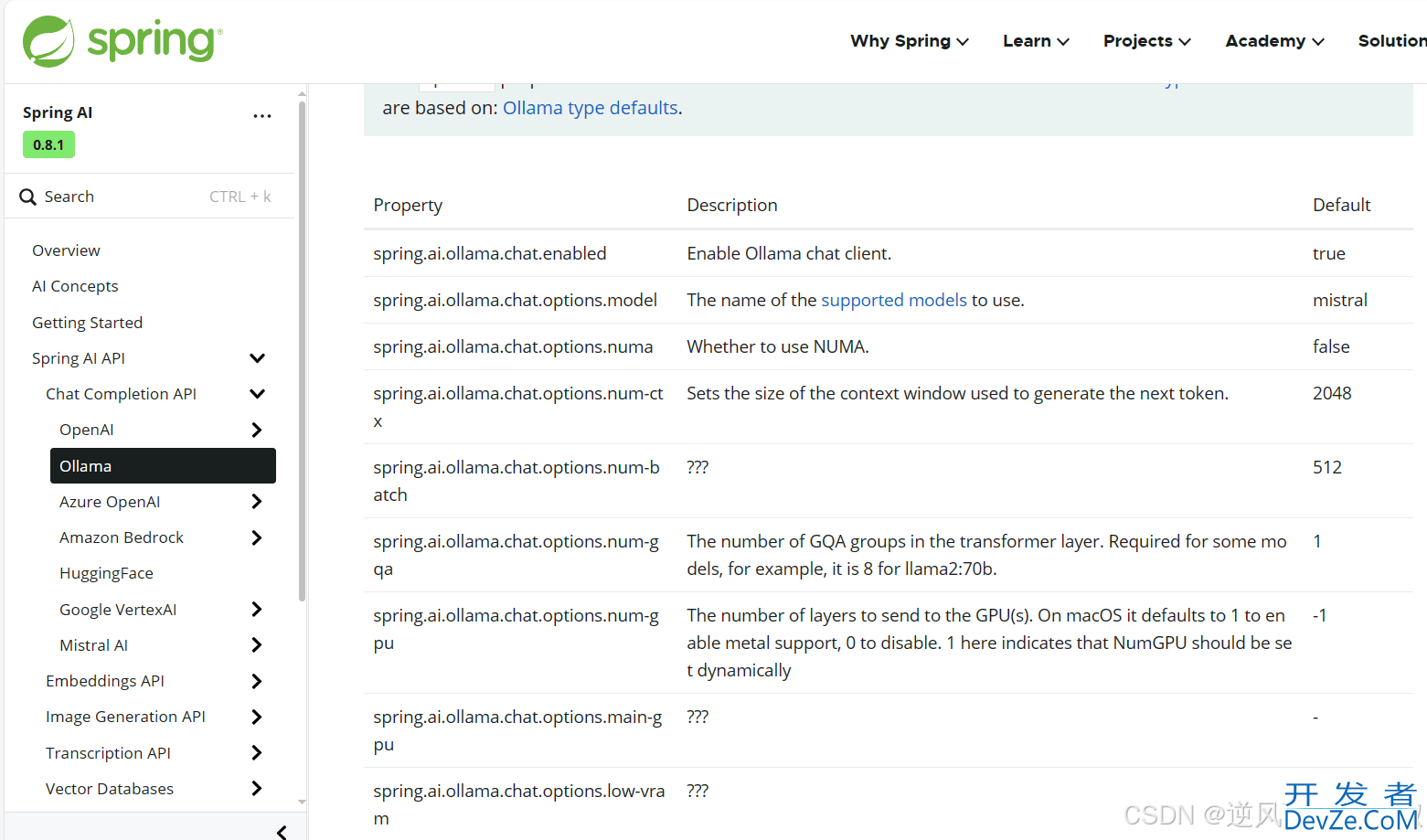Open the Getting Started page

click(87, 323)
